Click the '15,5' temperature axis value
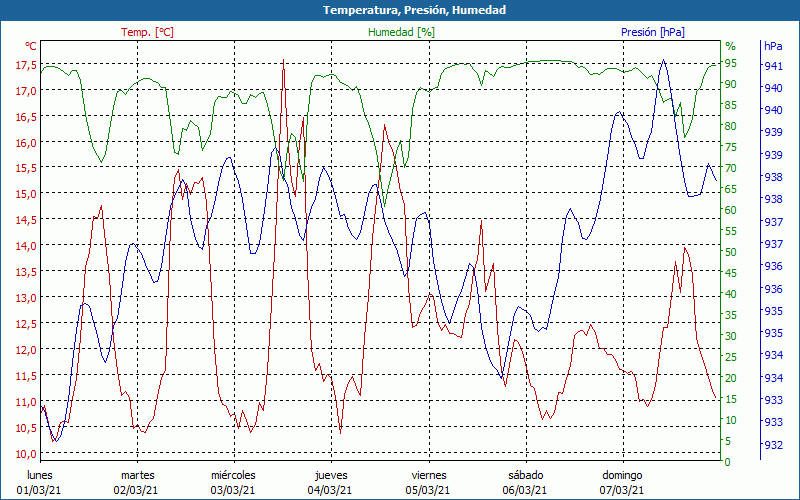Screen dimensions: 800x500 pos(26,168)
